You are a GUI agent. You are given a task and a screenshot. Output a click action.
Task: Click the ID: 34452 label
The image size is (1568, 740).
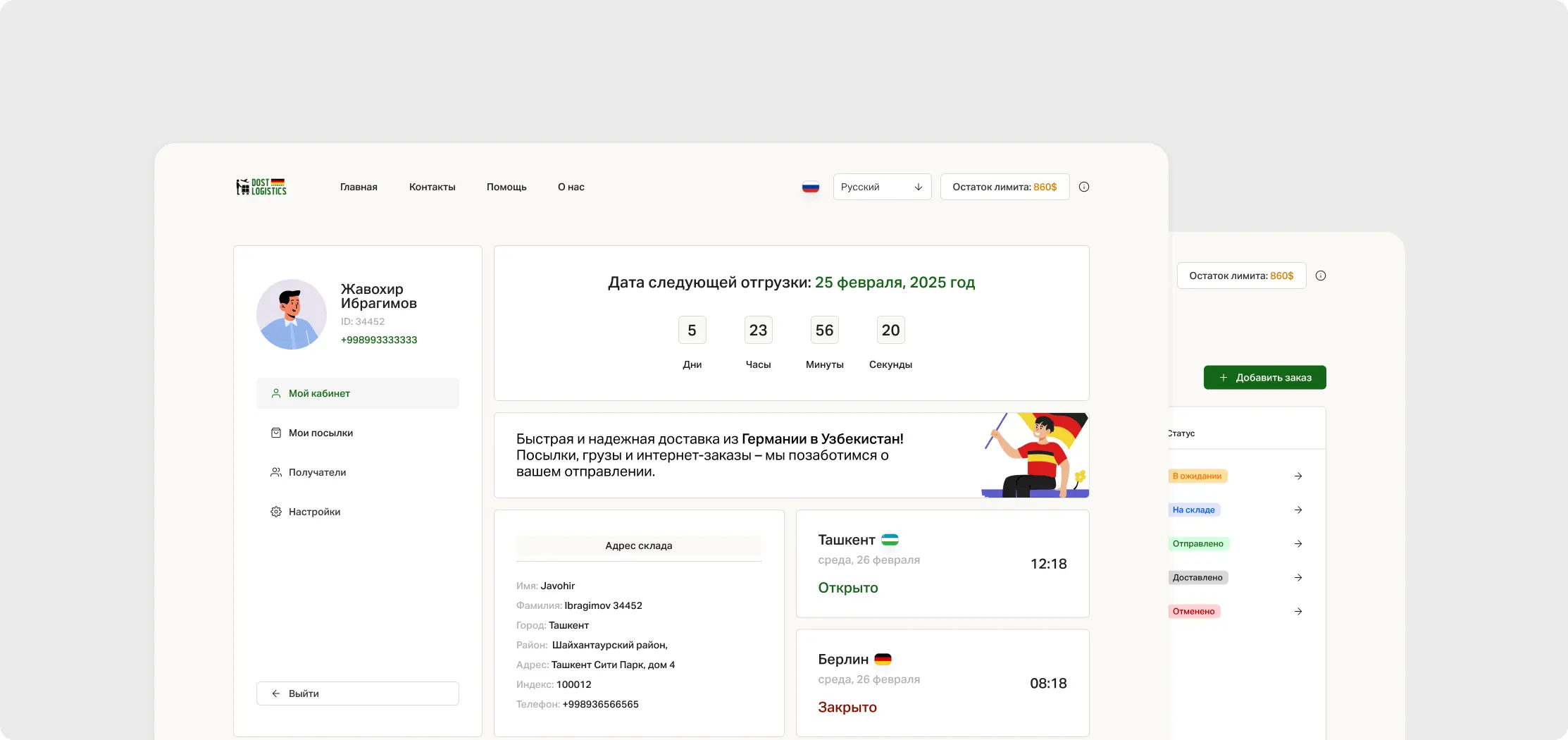[x=363, y=321]
